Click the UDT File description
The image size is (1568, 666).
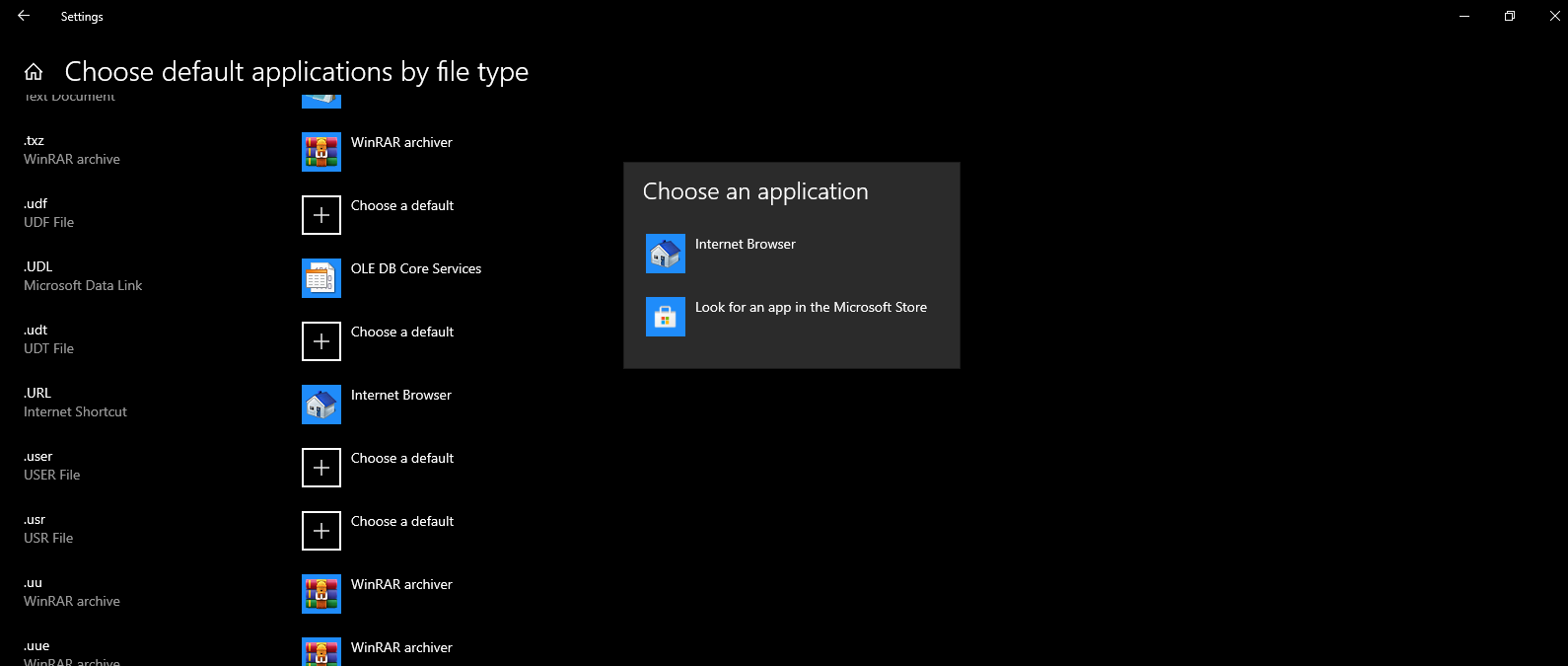[x=49, y=348]
